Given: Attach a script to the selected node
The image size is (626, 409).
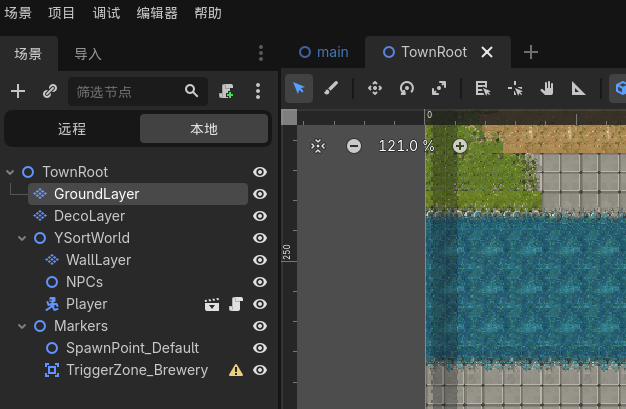Looking at the screenshot, I should pyautogui.click(x=226, y=91).
